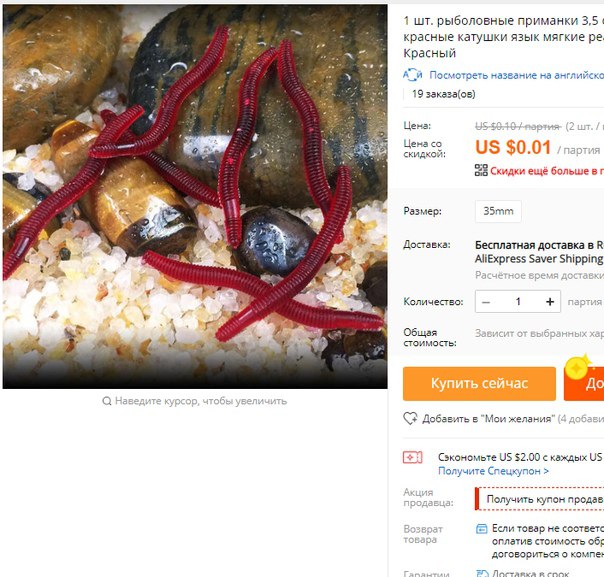
Task: Click the magnifier icon under product photo
Action: tap(107, 401)
